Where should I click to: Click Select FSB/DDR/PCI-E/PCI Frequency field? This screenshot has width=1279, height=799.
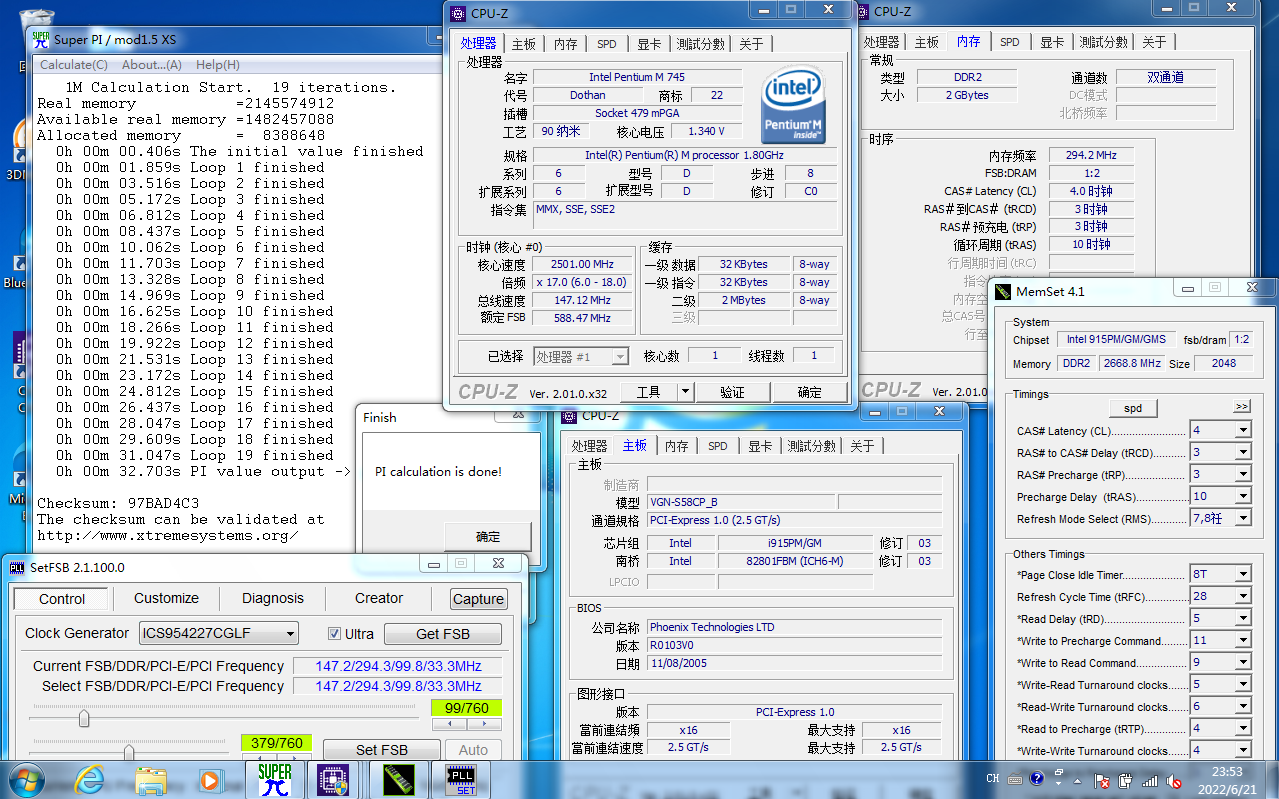pos(398,686)
